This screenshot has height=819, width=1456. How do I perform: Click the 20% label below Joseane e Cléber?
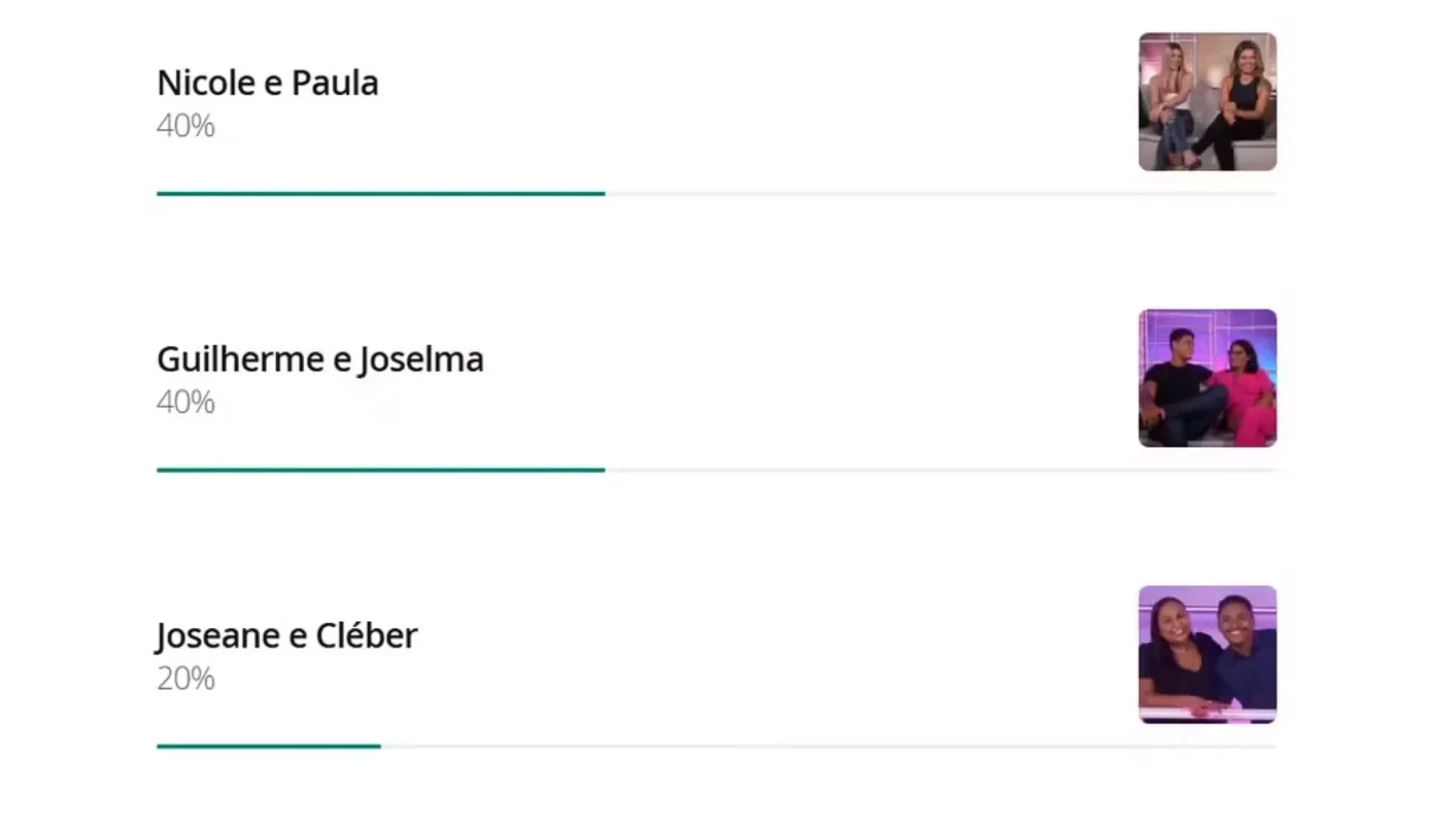186,679
